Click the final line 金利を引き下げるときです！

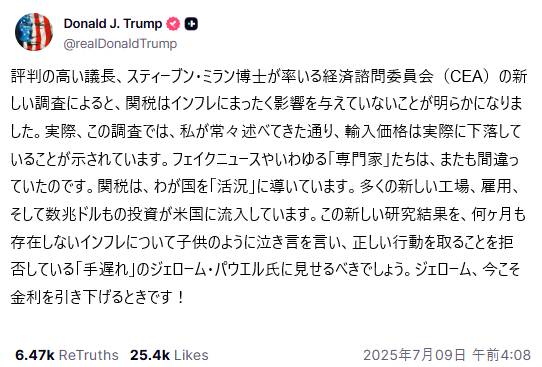(x=98, y=298)
